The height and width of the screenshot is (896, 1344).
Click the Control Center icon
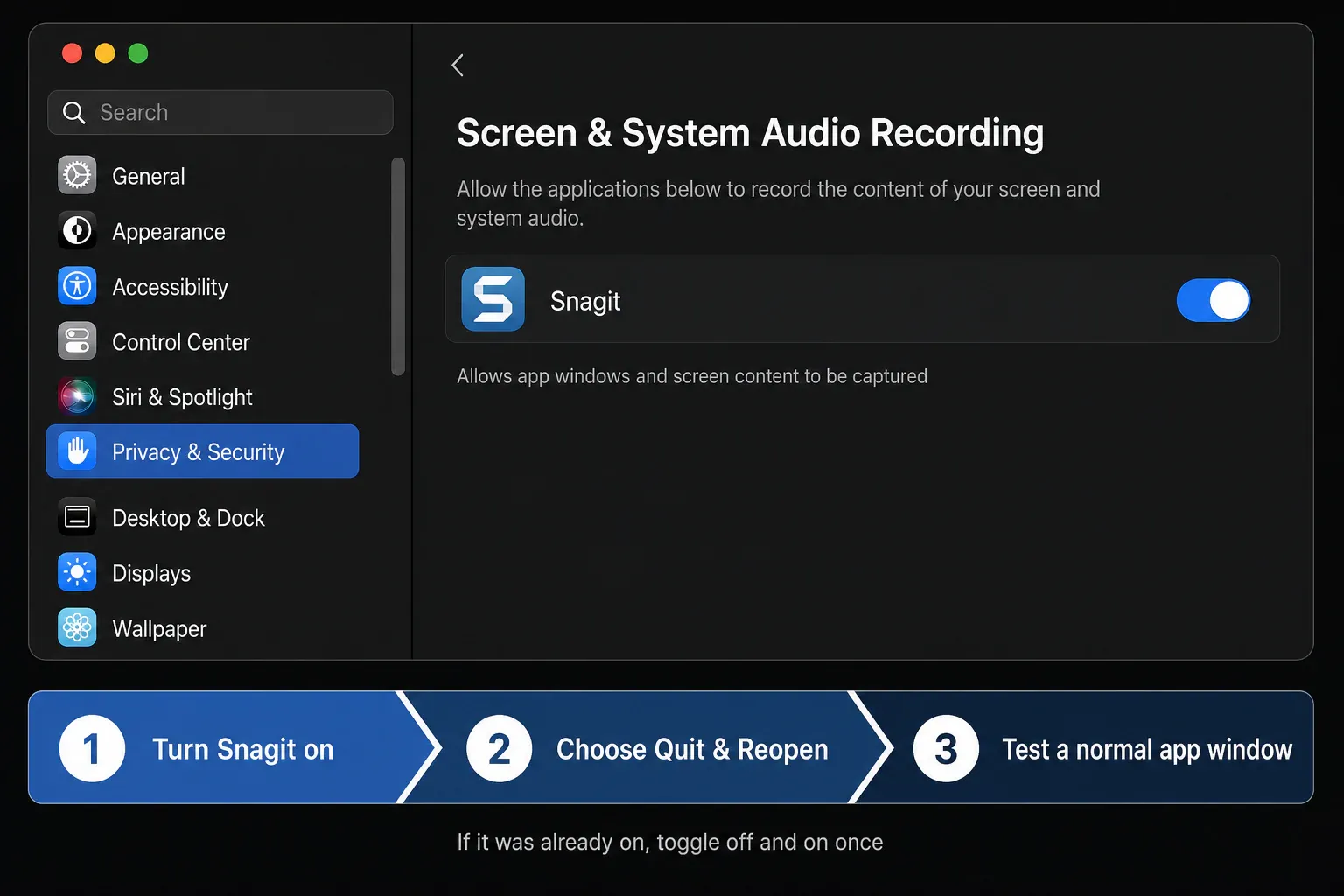[77, 341]
